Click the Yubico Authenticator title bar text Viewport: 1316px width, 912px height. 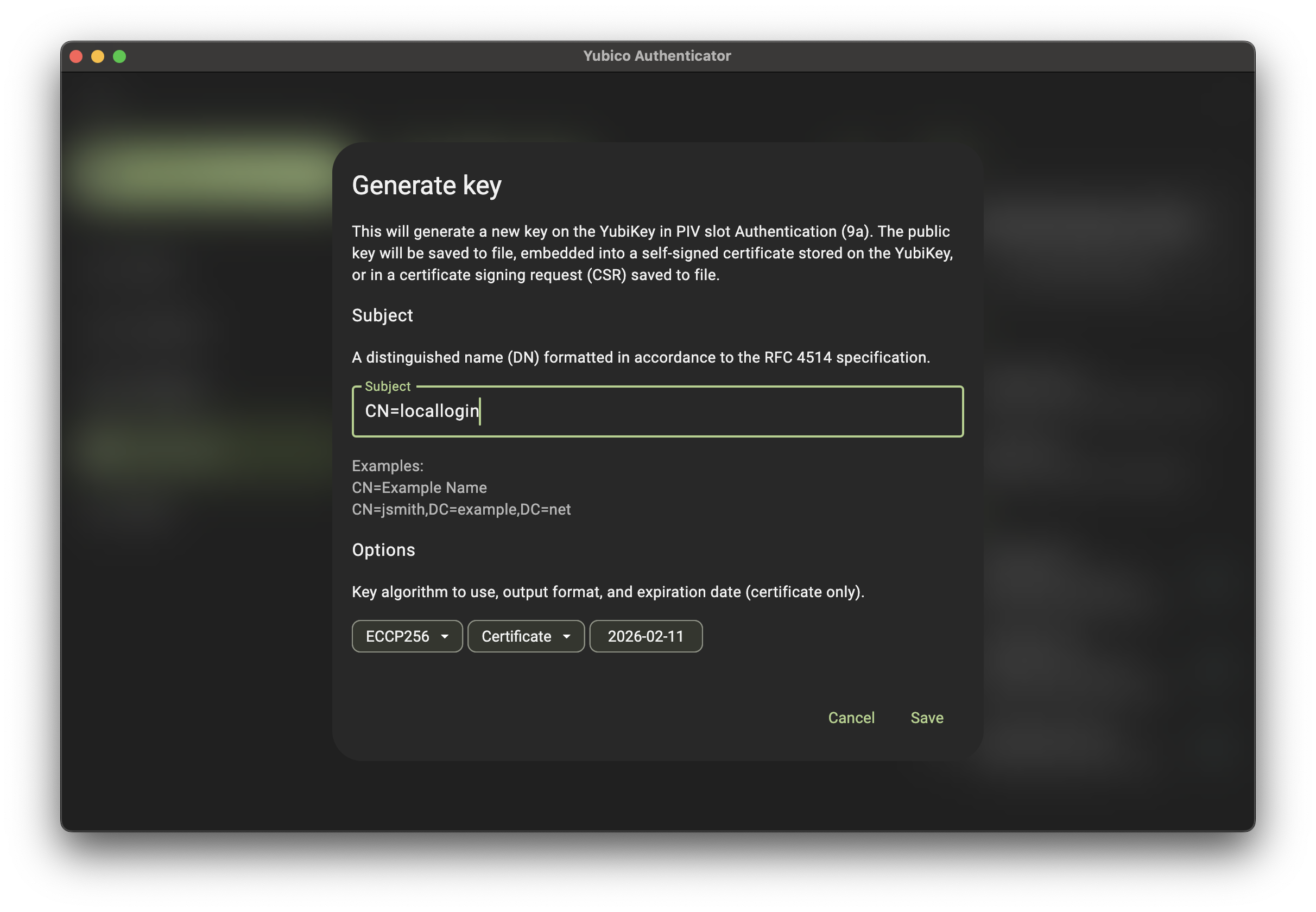coord(657,56)
